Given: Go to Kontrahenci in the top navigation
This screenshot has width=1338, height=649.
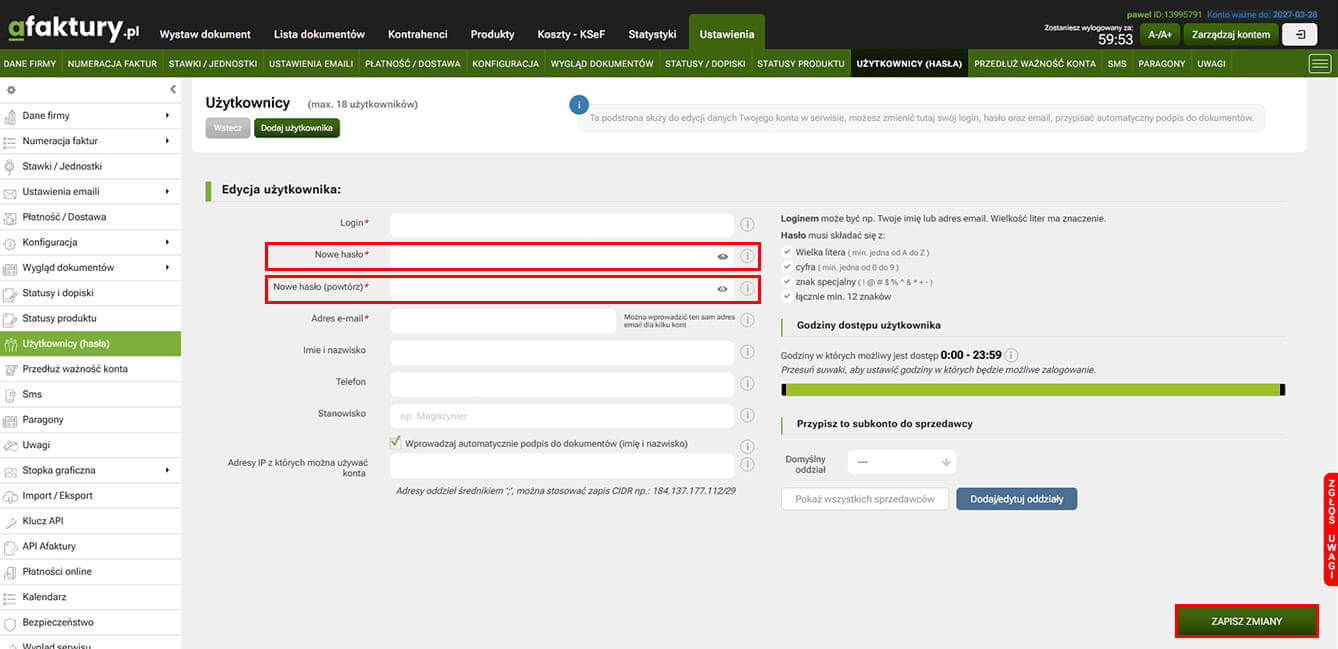Looking at the screenshot, I should coord(417,34).
